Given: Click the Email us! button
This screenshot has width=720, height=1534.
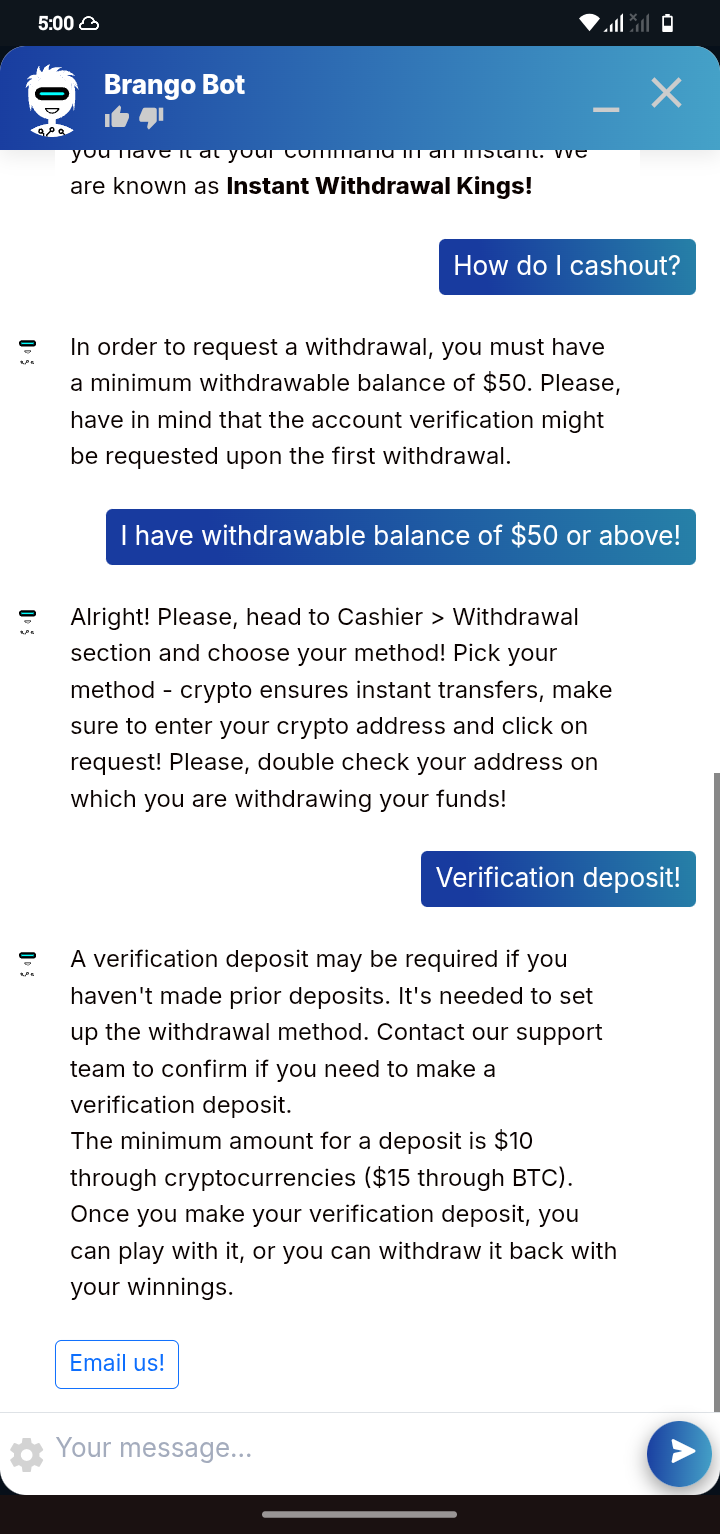Looking at the screenshot, I should point(117,1364).
